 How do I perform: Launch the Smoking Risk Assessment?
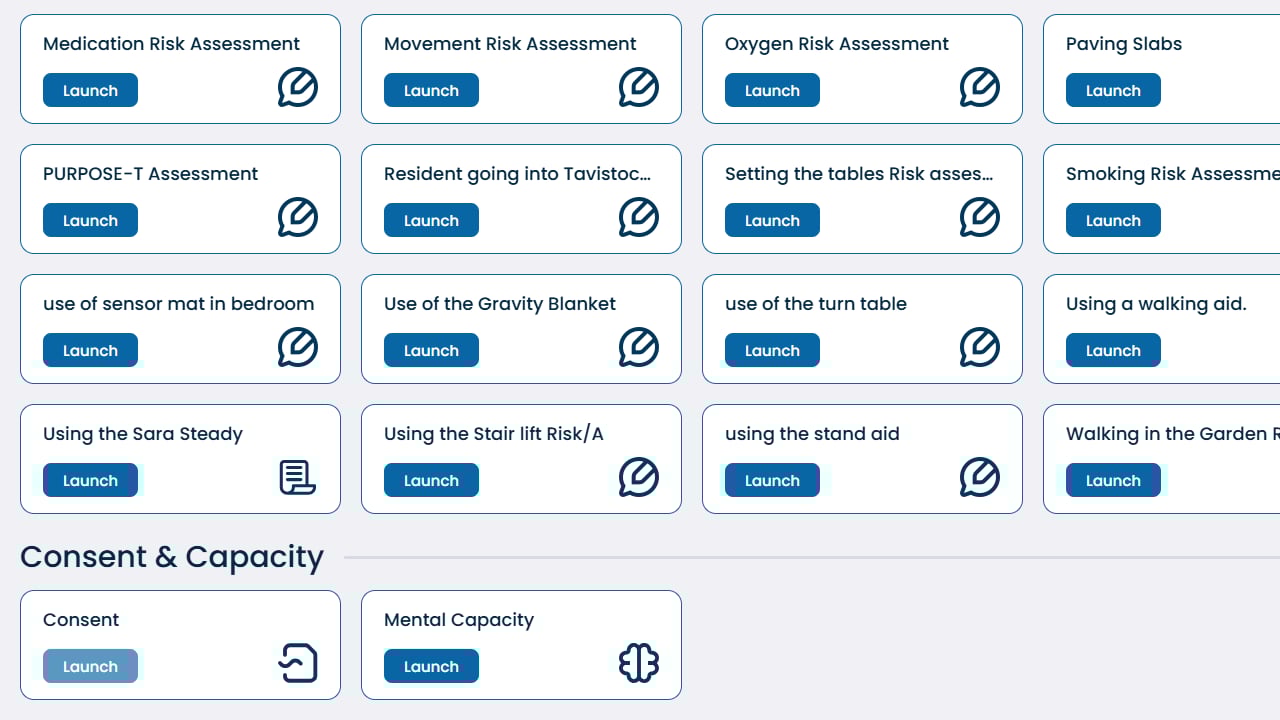click(1113, 221)
